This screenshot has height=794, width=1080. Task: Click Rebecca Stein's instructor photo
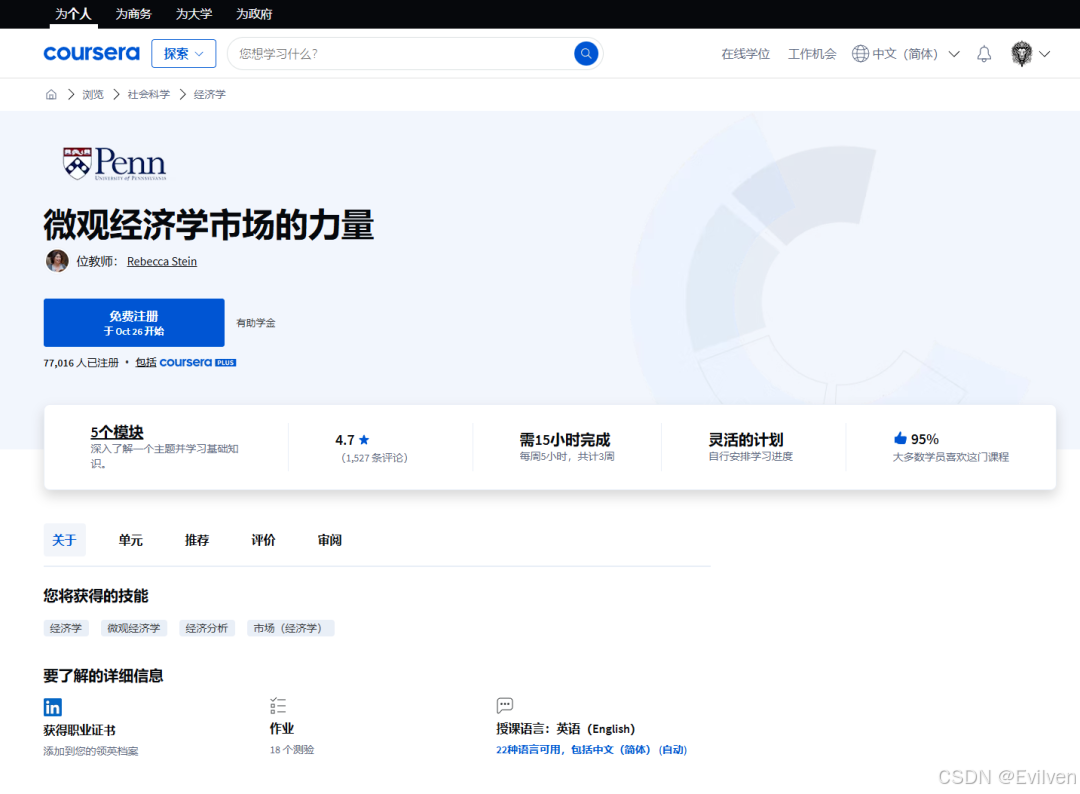[57, 261]
